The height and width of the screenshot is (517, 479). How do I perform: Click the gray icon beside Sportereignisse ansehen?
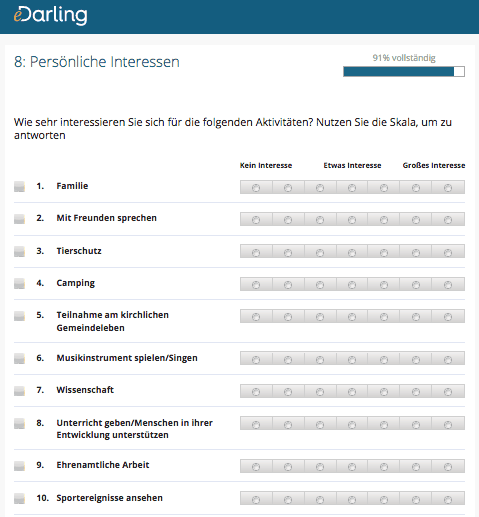(x=19, y=499)
